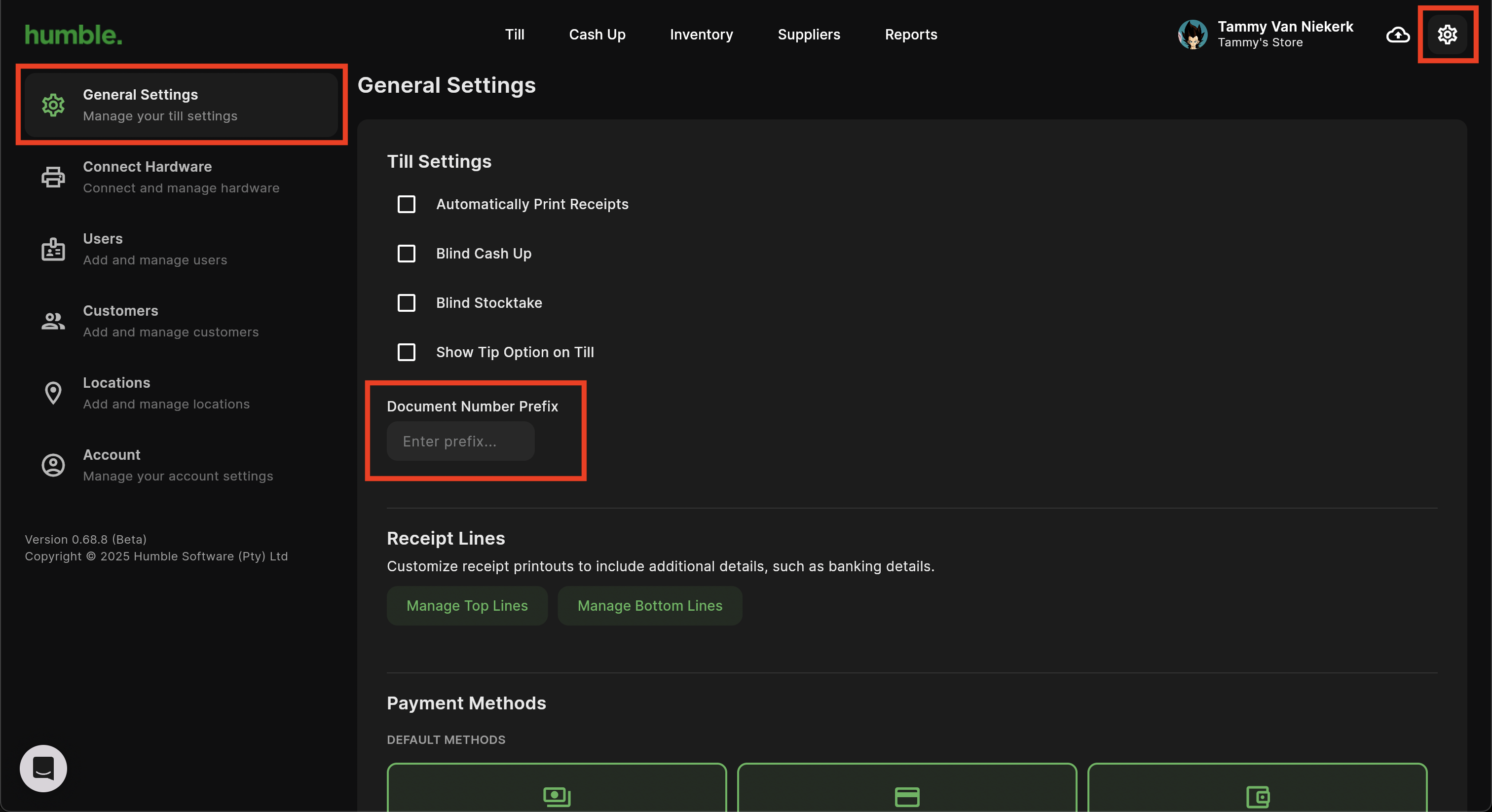Select the cash payment method card

pos(557,788)
